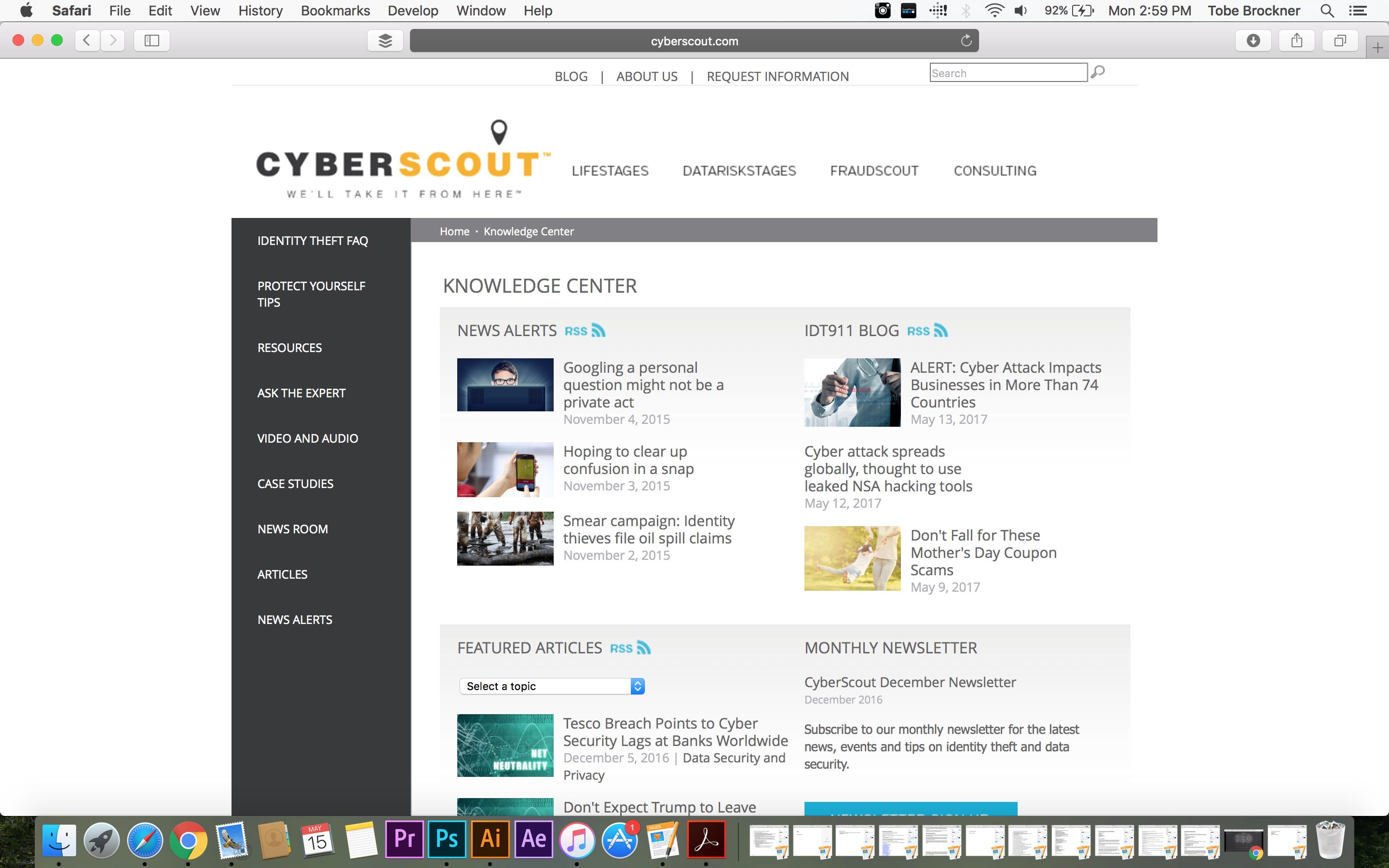Open Notification Center in the menu bar
This screenshot has width=1389, height=868.
pyautogui.click(x=1358, y=10)
